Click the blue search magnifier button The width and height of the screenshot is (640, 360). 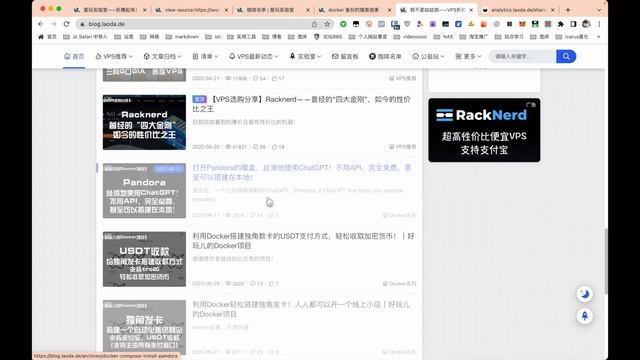(566, 56)
